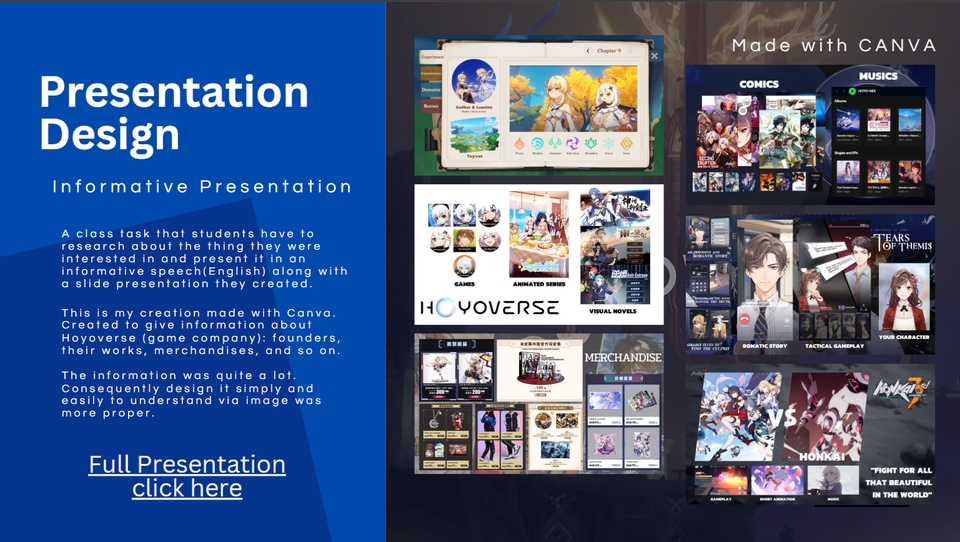The image size is (960, 542).
Task: Go to previous chapter with left arrow
Action: coord(586,50)
